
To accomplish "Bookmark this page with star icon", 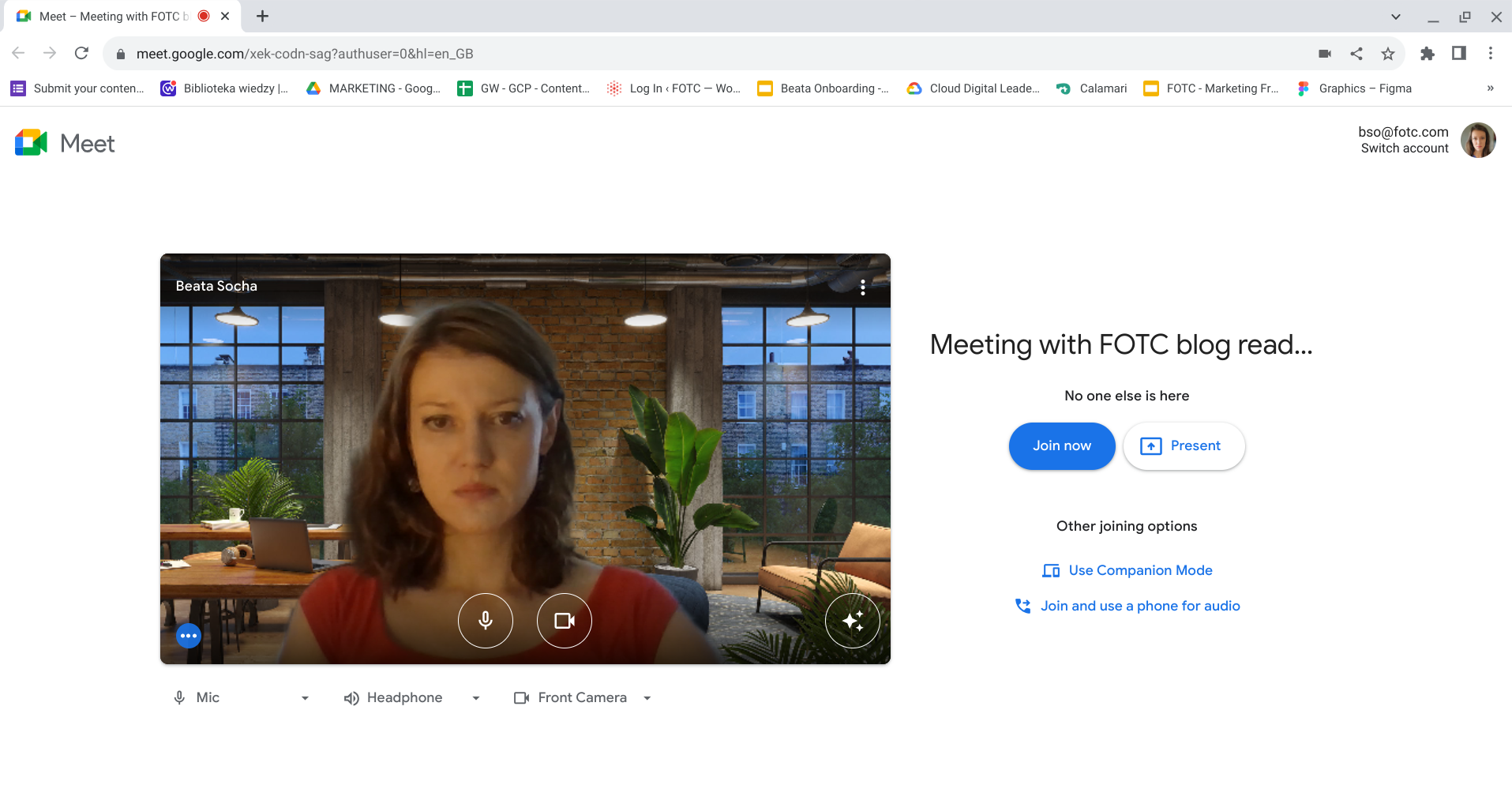I will click(1388, 54).
